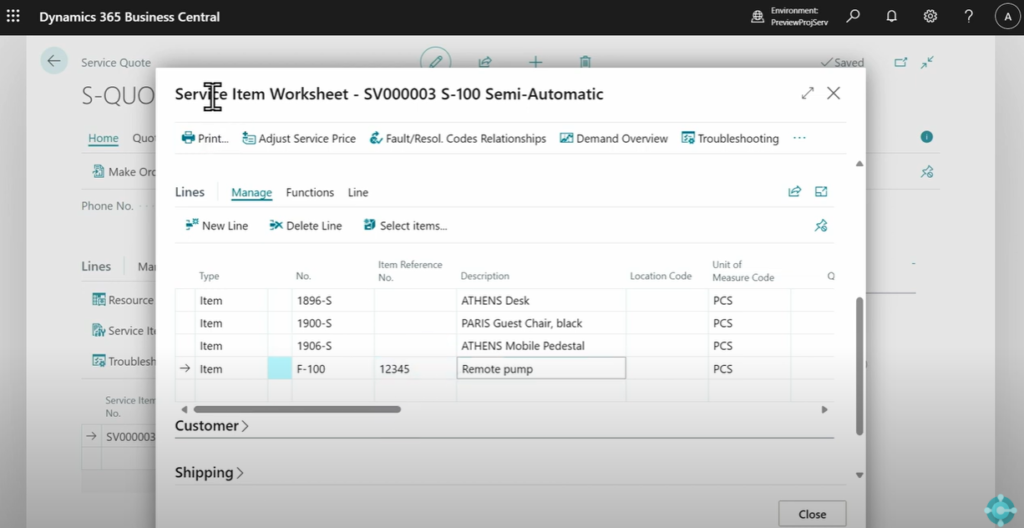This screenshot has width=1024, height=528.
Task: Select the Line tab in Lines
Action: click(358, 192)
